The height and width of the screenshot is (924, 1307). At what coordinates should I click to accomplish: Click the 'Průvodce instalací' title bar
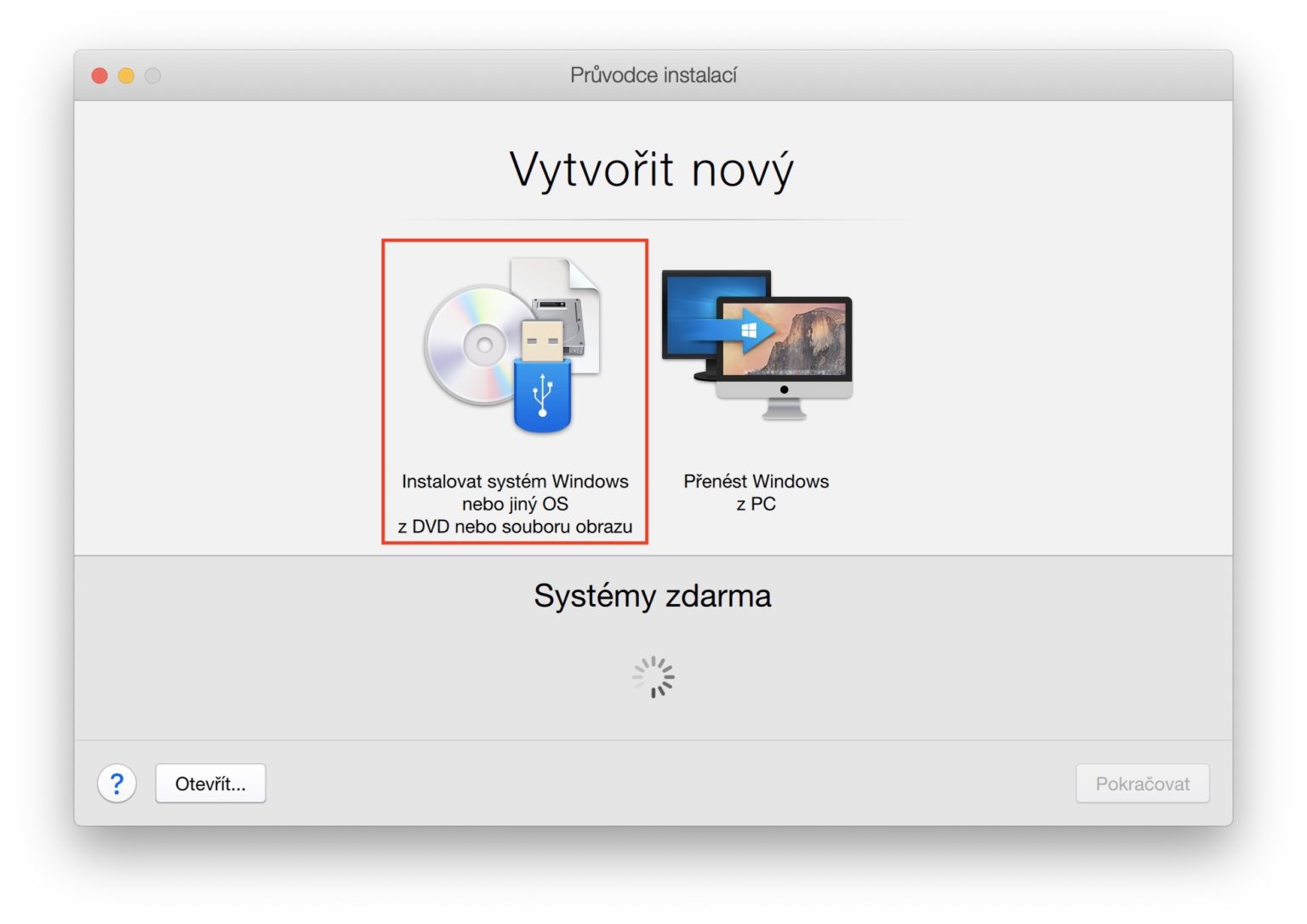[x=653, y=75]
